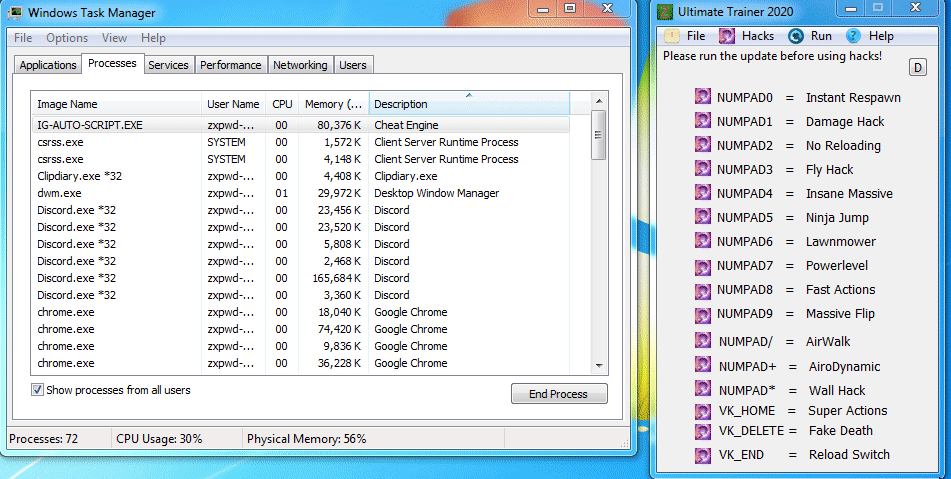Sort the list by Memory column header
951x479 pixels.
coord(333,104)
